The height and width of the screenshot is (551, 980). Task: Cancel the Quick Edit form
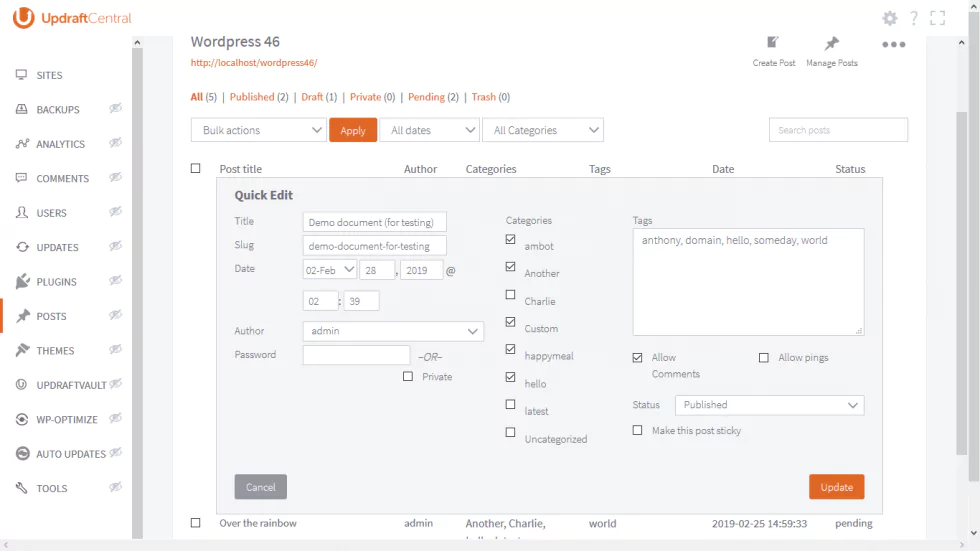pos(260,487)
